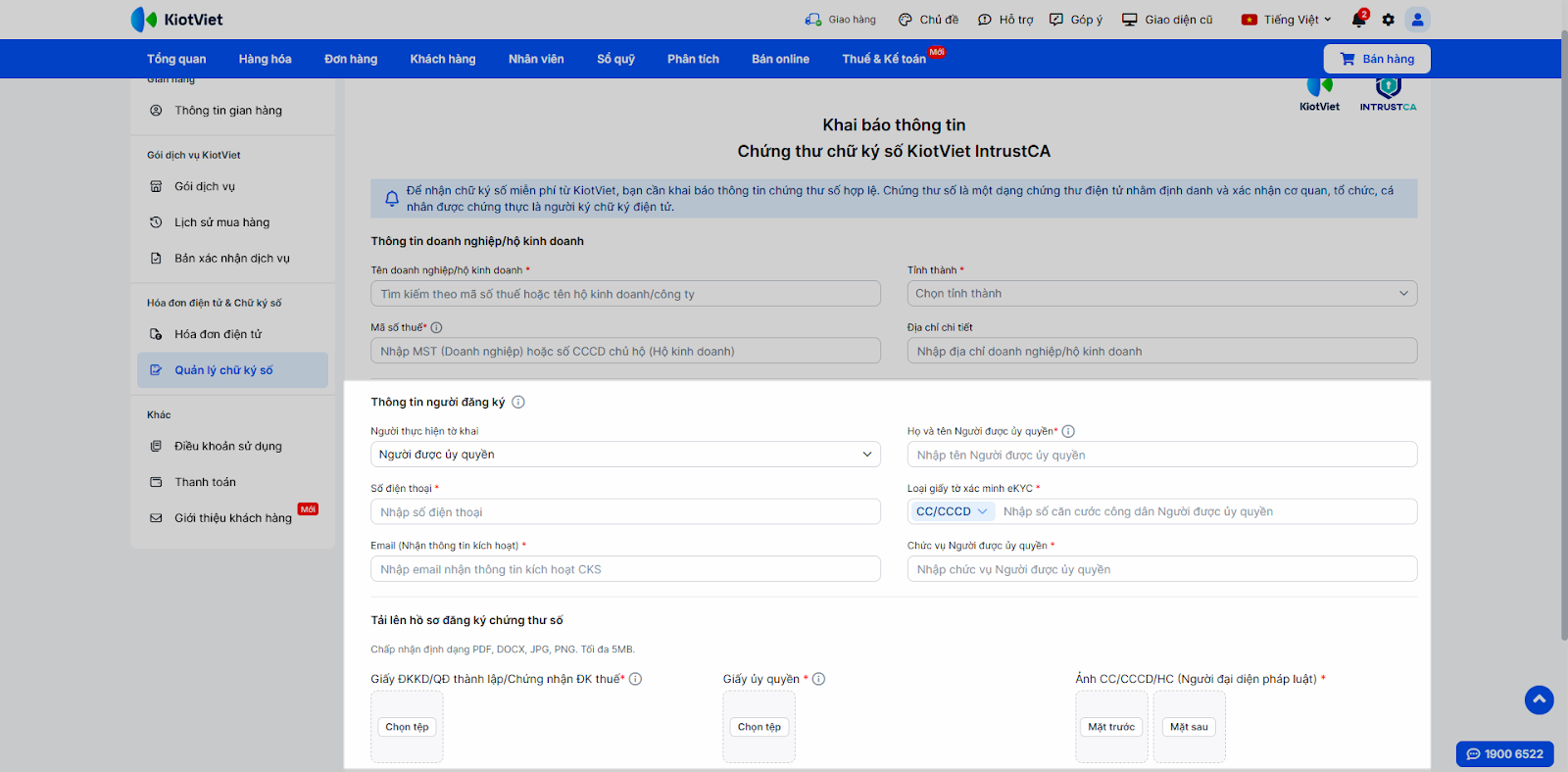Image resolution: width=1568 pixels, height=772 pixels.
Task: Click Chọn tệp under Giấy ĐKKD
Action: (x=407, y=727)
